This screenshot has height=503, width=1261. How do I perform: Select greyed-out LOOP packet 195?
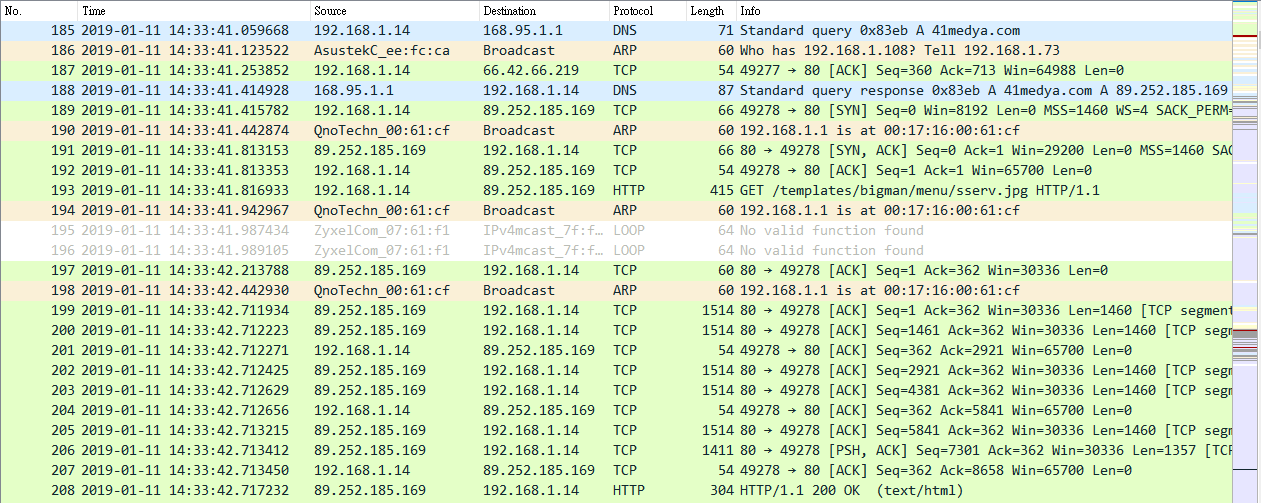click(616, 231)
